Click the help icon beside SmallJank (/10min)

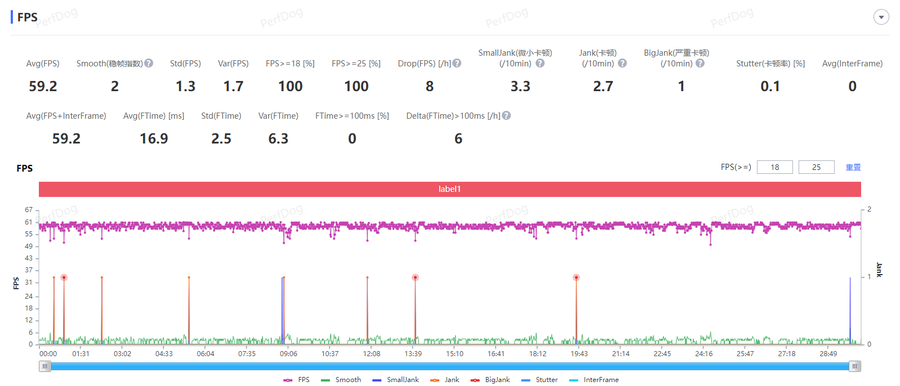pyautogui.click(x=540, y=64)
